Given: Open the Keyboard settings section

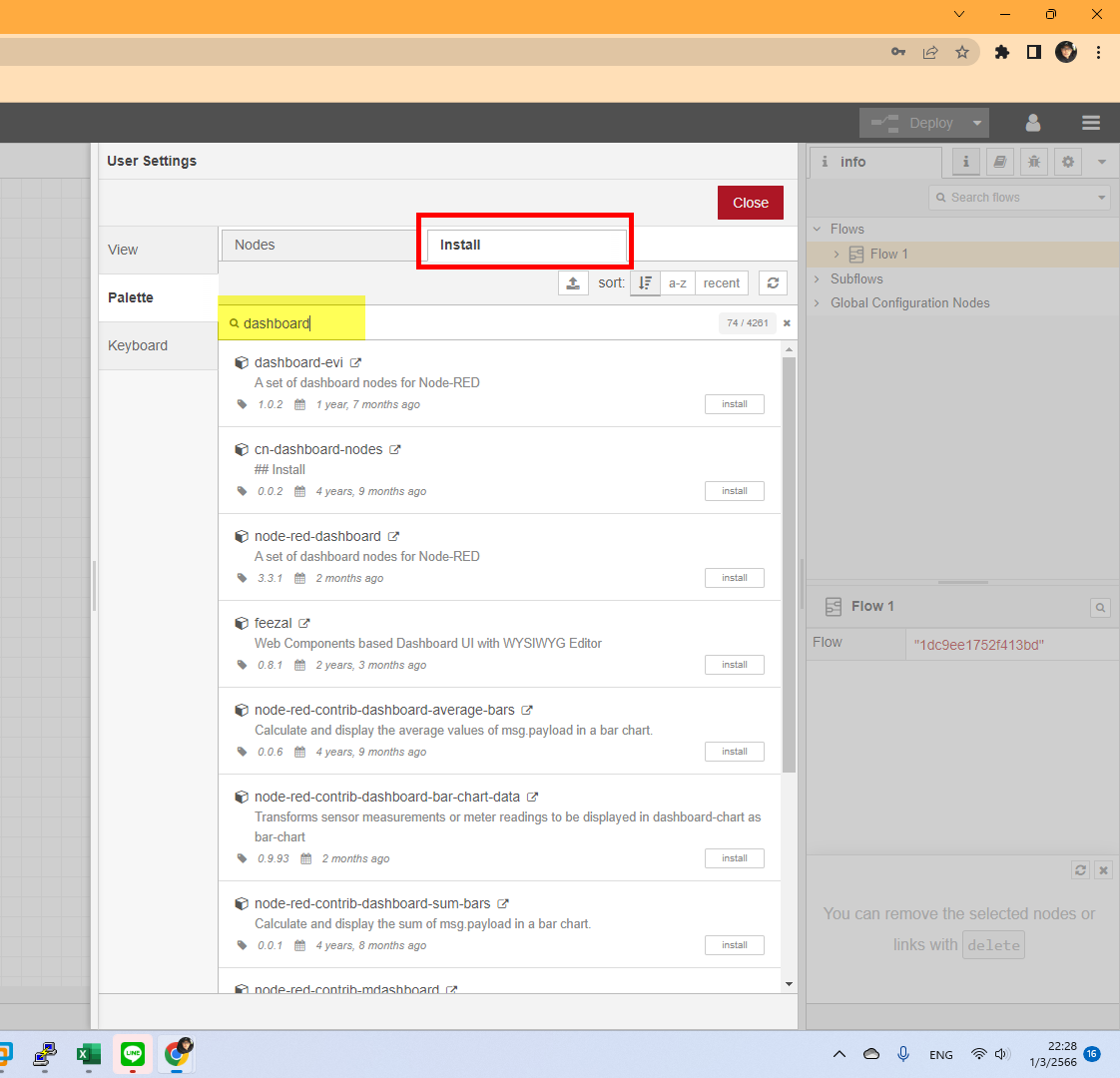Looking at the screenshot, I should tap(158, 345).
